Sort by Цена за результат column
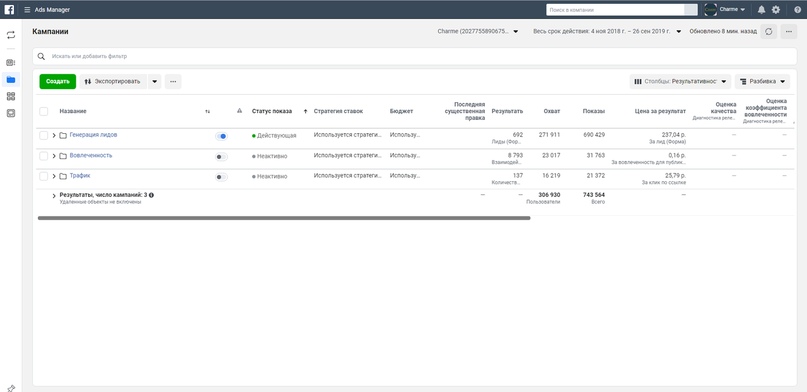The width and height of the screenshot is (807, 392). pos(660,111)
